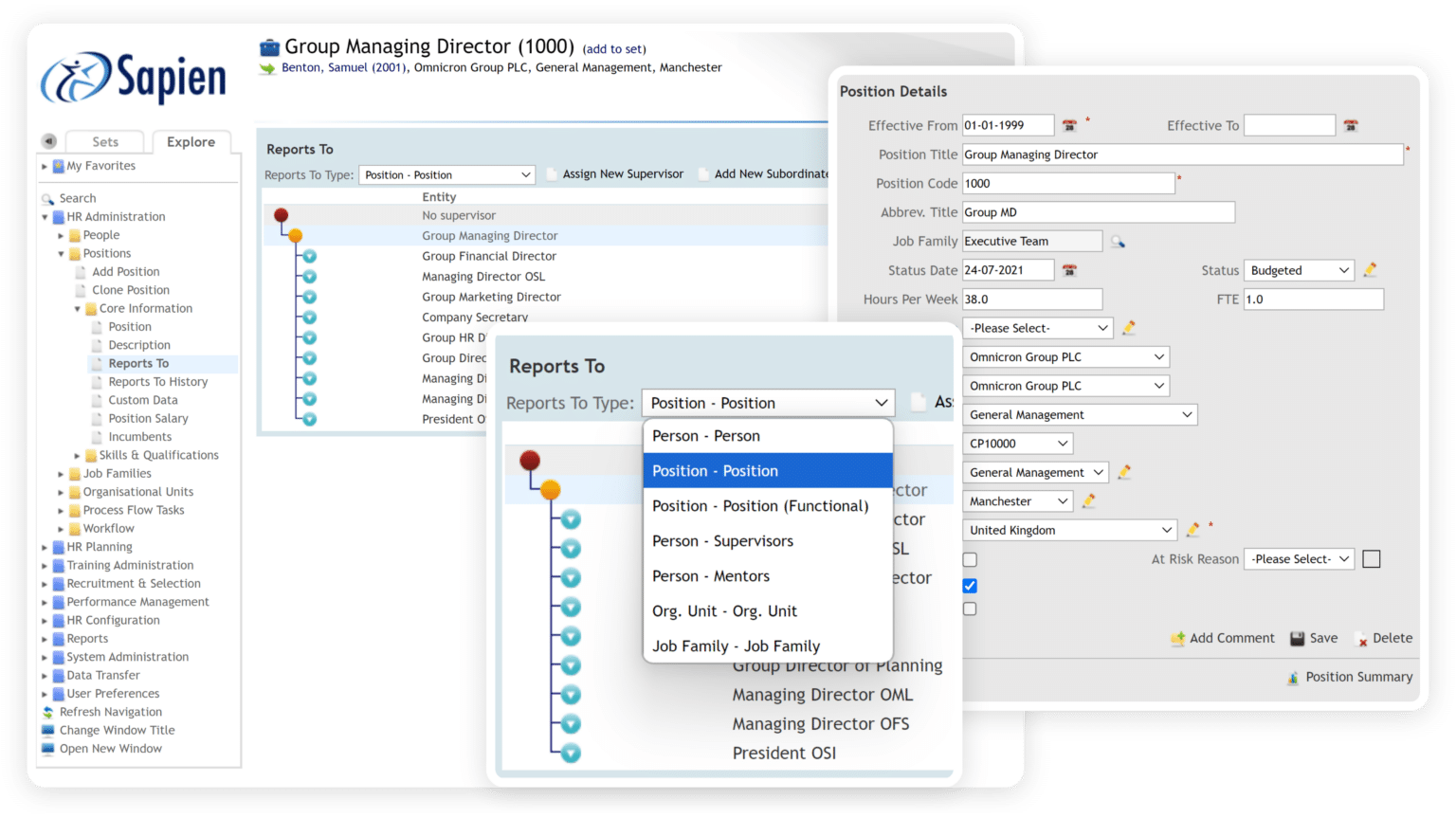
Task: Tick the checkbox right of At Risk Reason dropdown
Action: tap(1371, 559)
